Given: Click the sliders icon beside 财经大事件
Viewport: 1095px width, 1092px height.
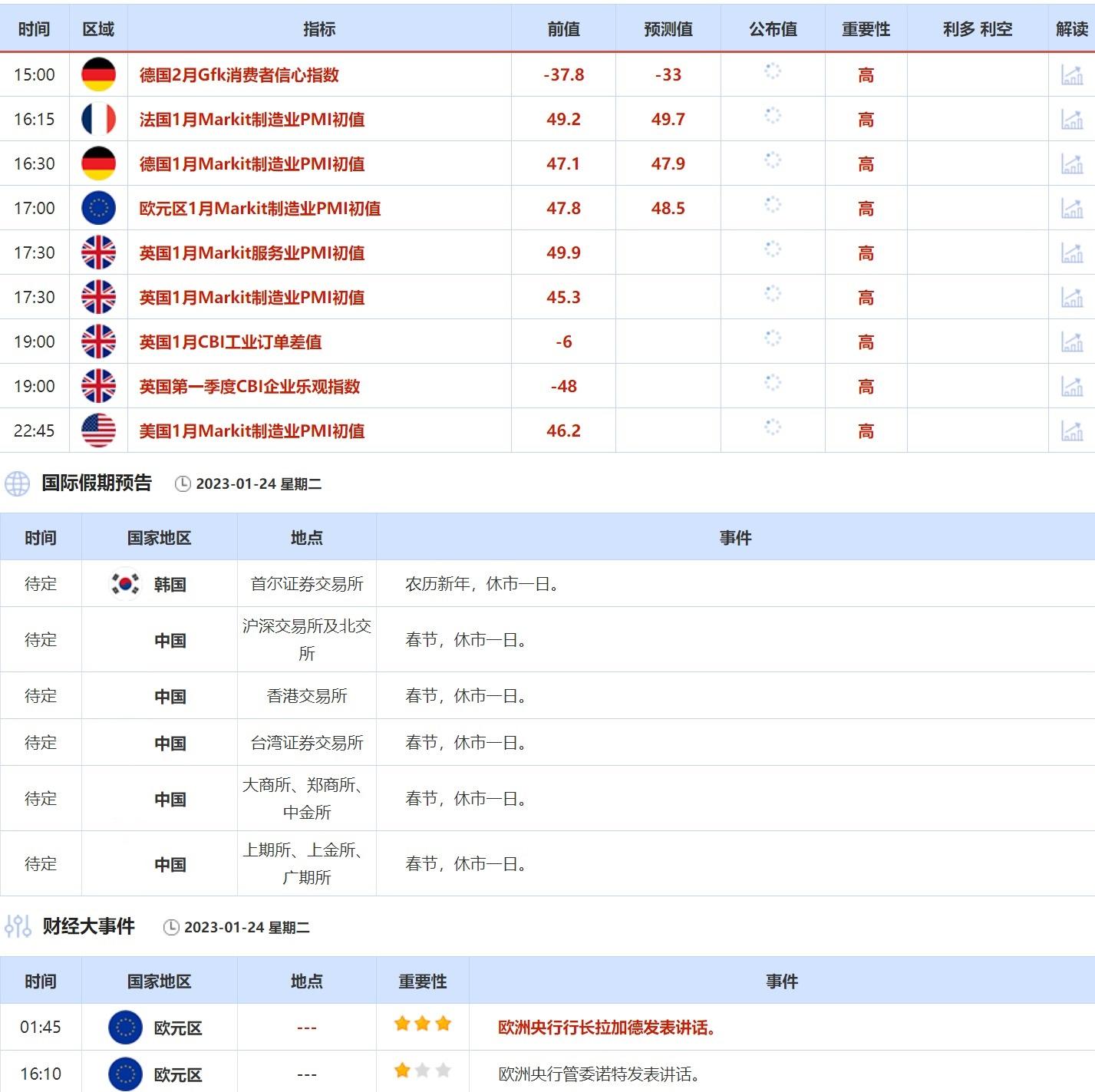Looking at the screenshot, I should pos(17,926).
